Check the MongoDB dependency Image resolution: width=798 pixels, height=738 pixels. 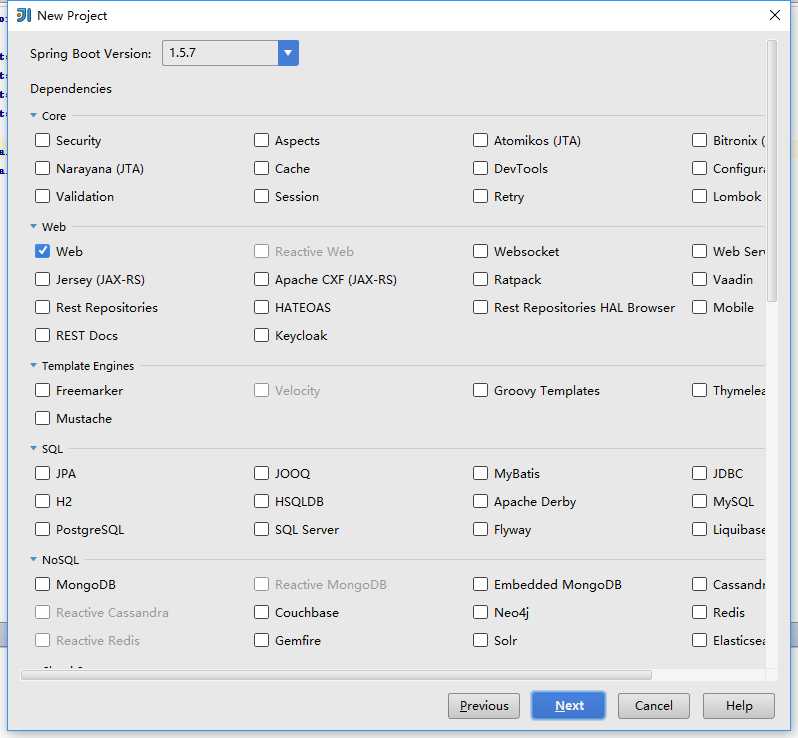pos(42,584)
